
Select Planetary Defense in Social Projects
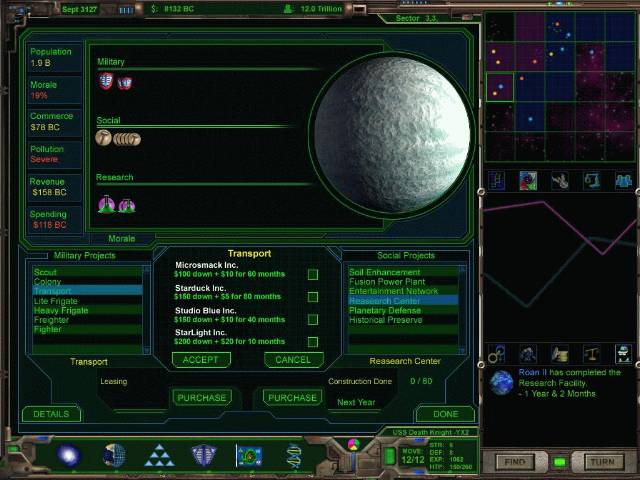pyautogui.click(x=403, y=311)
